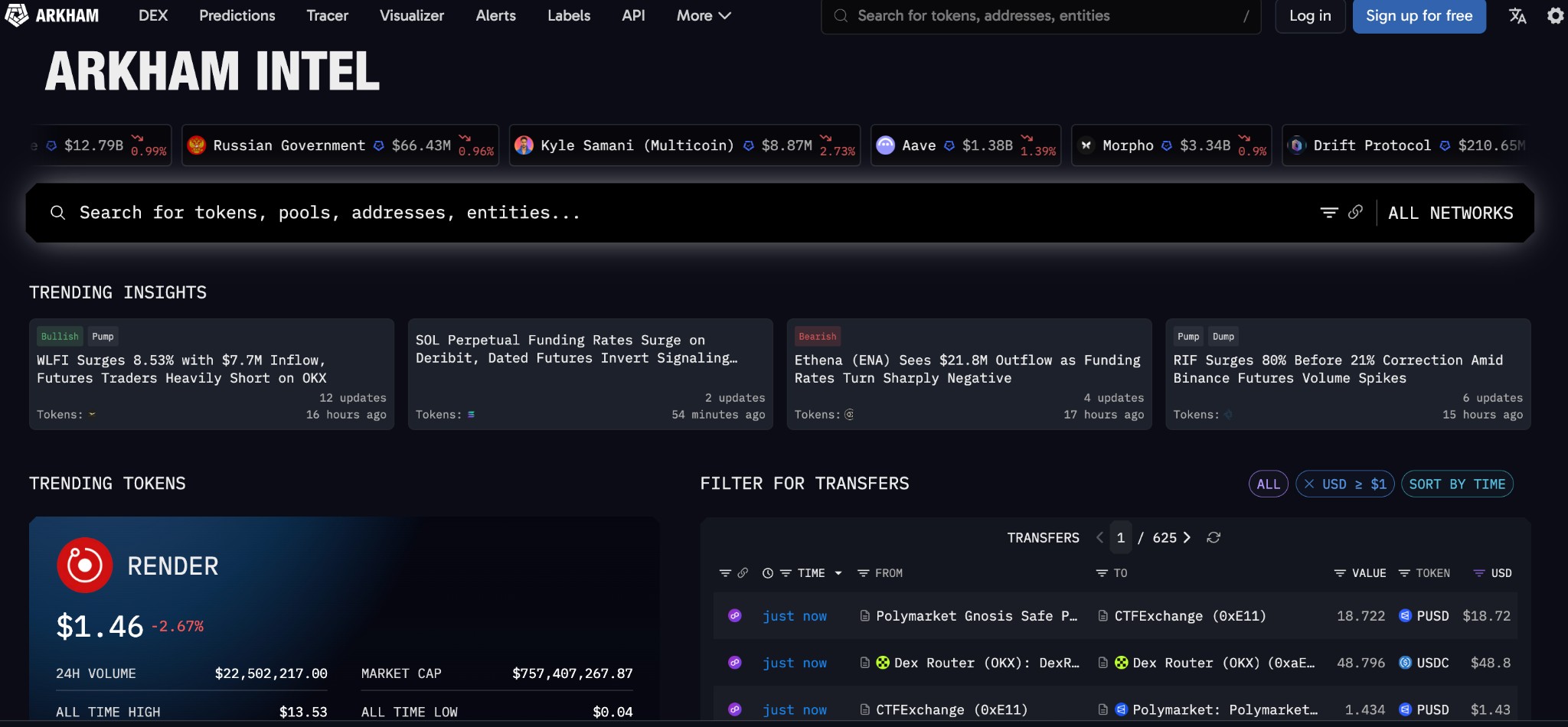
Task: Expand the TIME column sort arrow
Action: point(838,573)
